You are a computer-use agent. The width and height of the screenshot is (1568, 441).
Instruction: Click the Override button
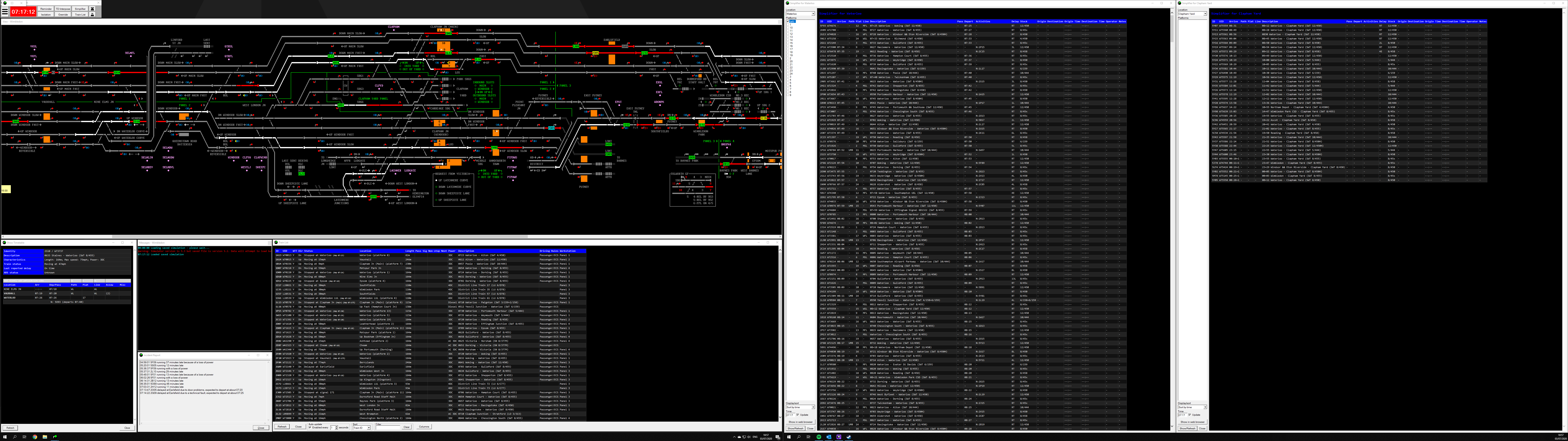[x=63, y=15]
